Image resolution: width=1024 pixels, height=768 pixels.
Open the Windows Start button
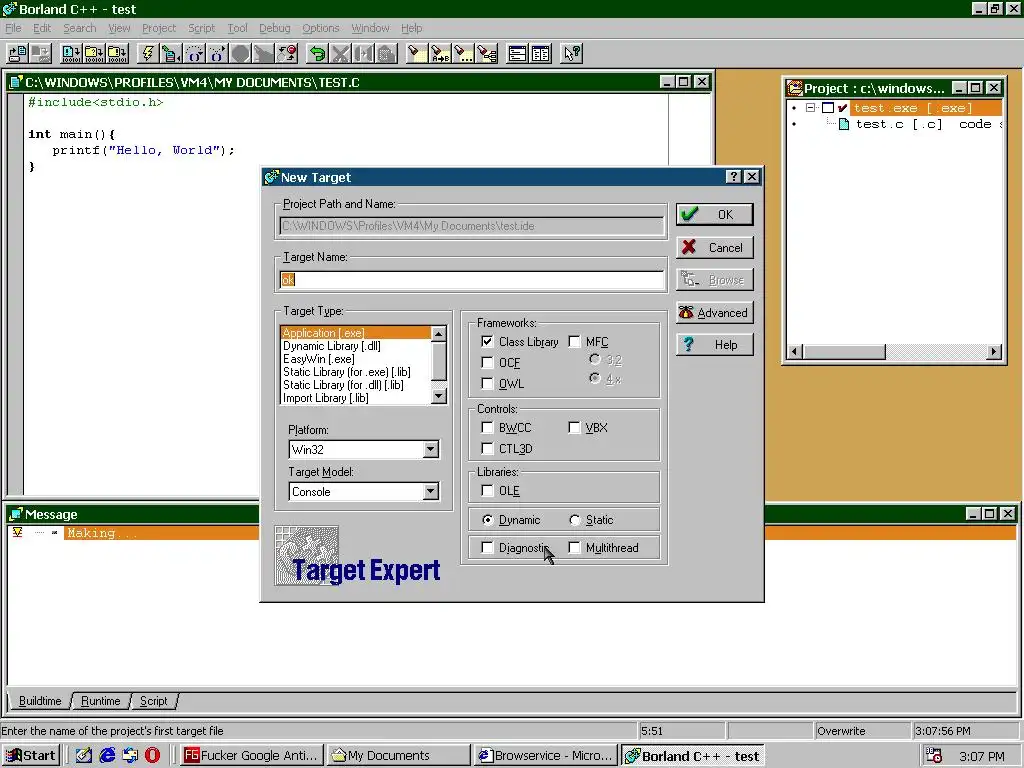[31, 756]
